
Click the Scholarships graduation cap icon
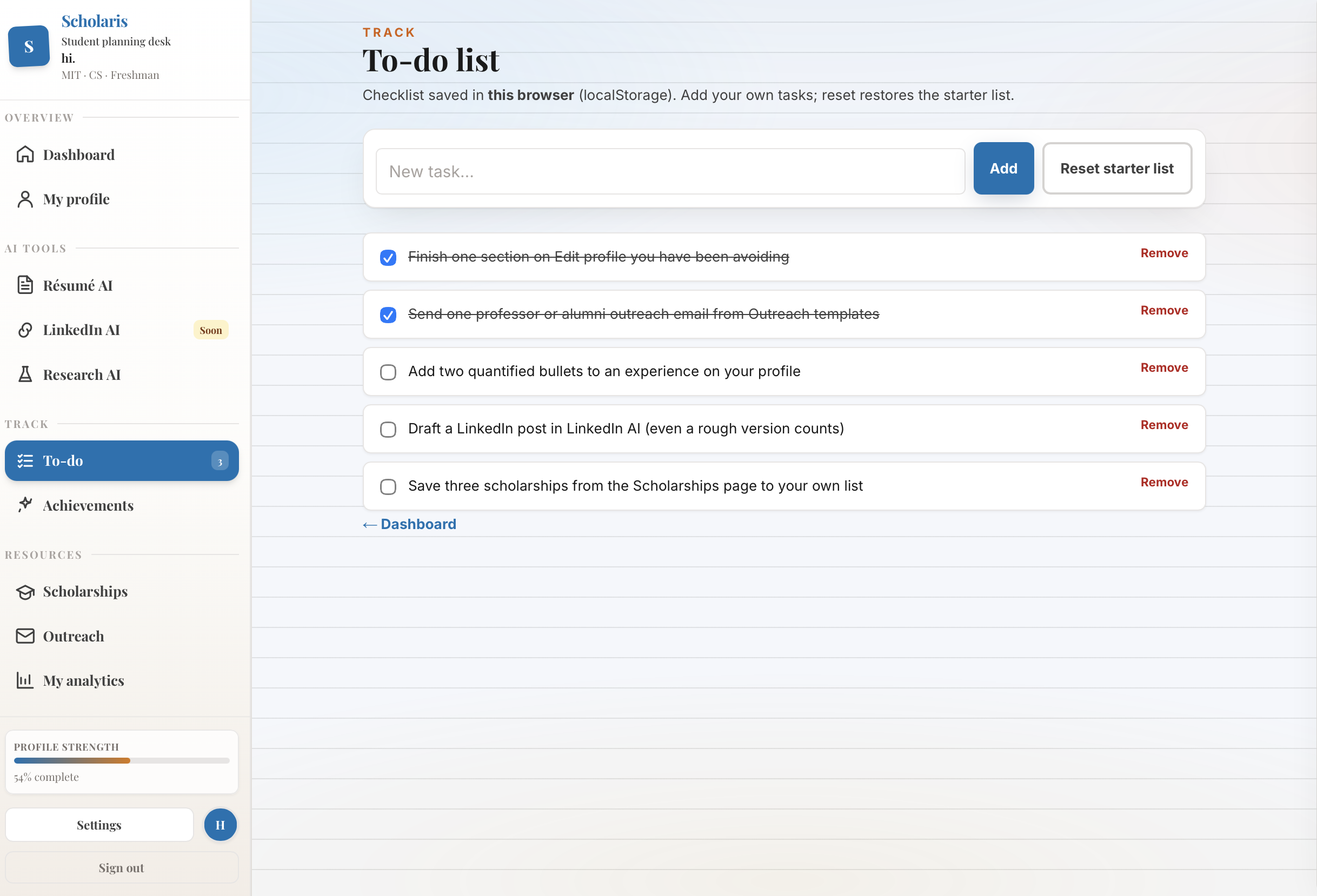(x=25, y=591)
